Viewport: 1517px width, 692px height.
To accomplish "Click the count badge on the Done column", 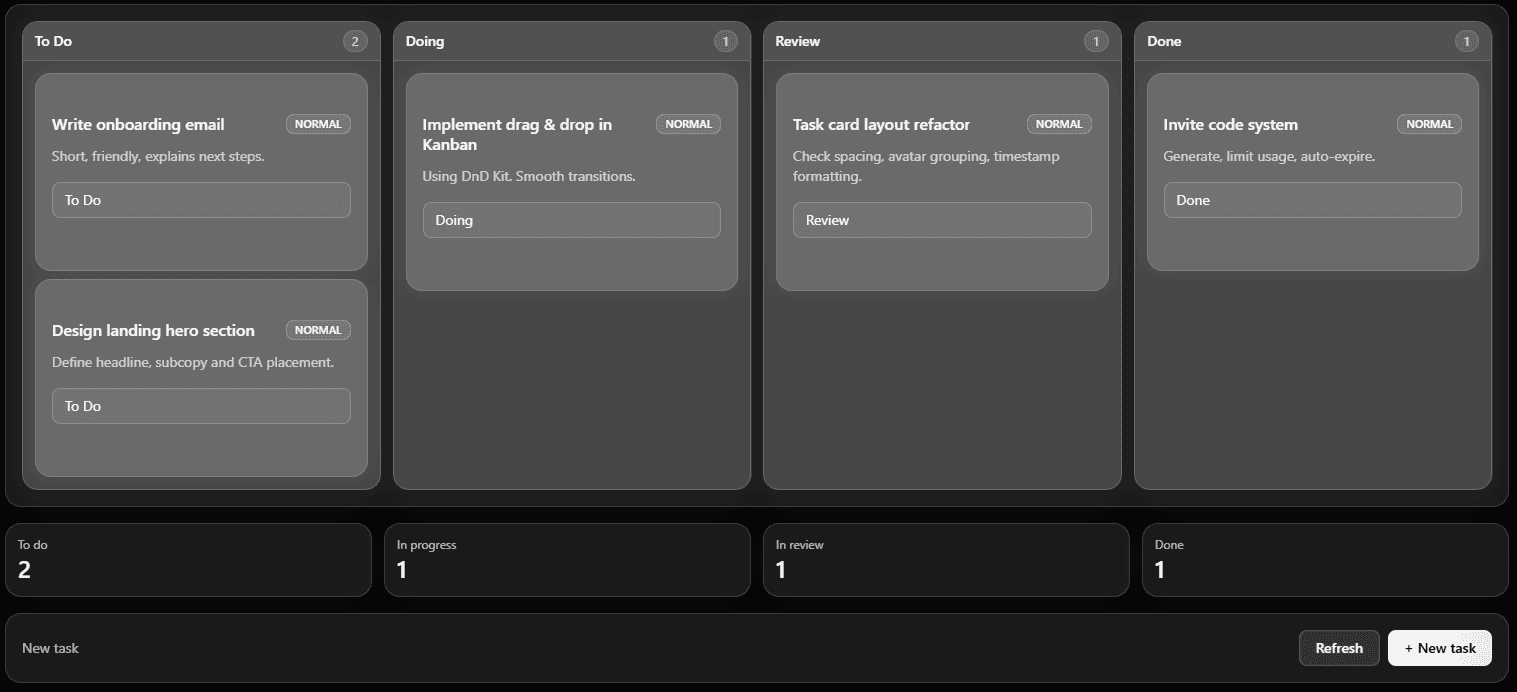I will click(x=1466, y=41).
